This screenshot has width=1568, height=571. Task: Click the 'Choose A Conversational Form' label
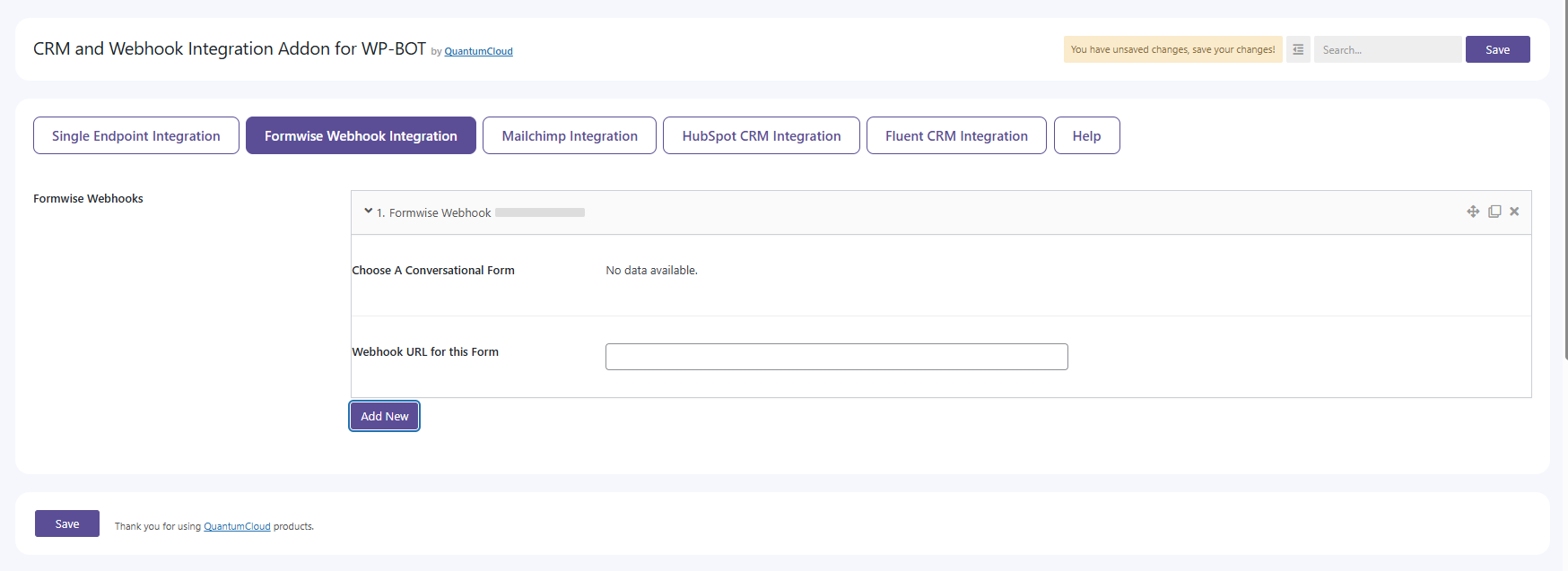[x=433, y=270]
